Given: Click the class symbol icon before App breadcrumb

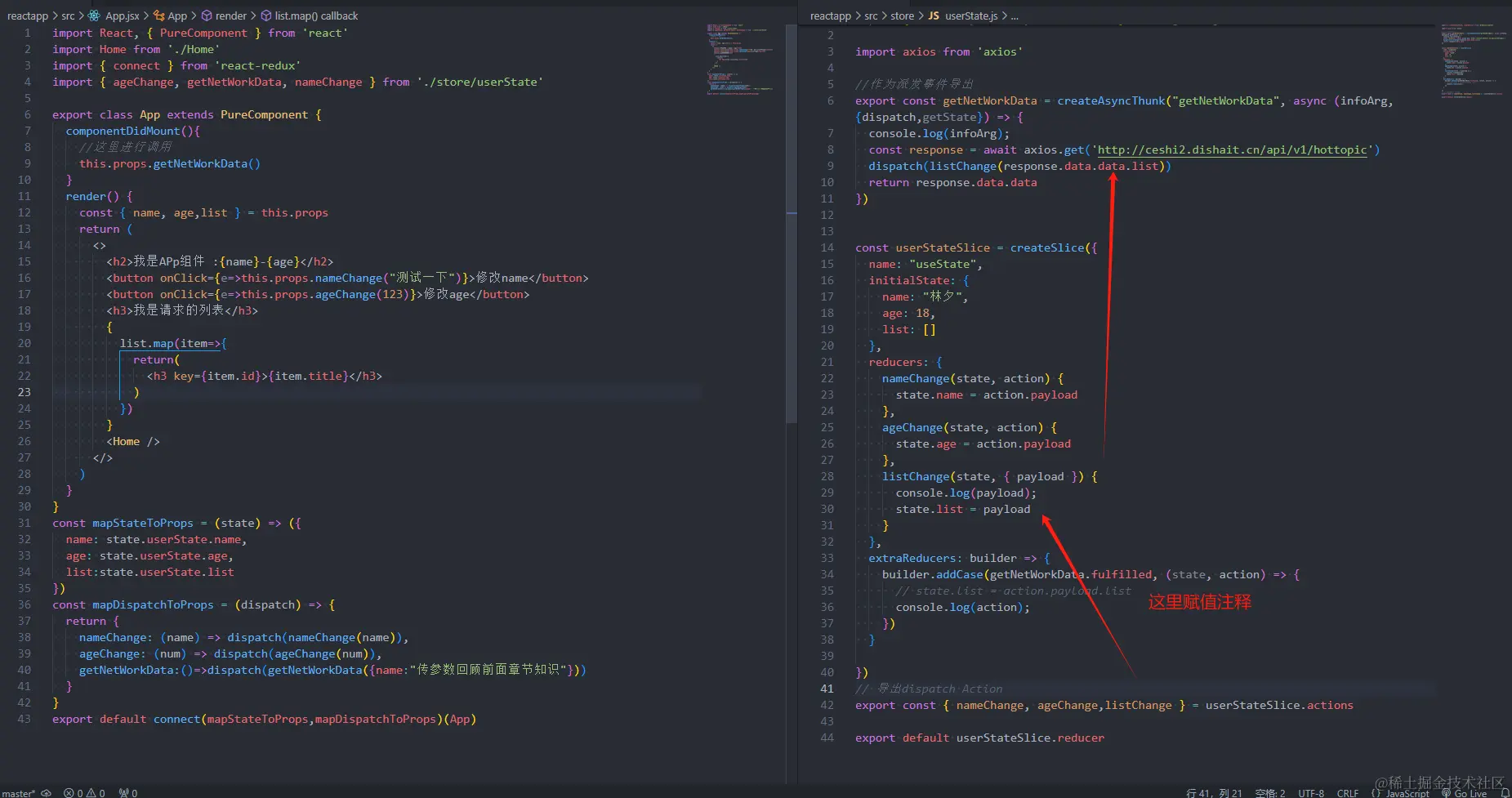Looking at the screenshot, I should [158, 16].
